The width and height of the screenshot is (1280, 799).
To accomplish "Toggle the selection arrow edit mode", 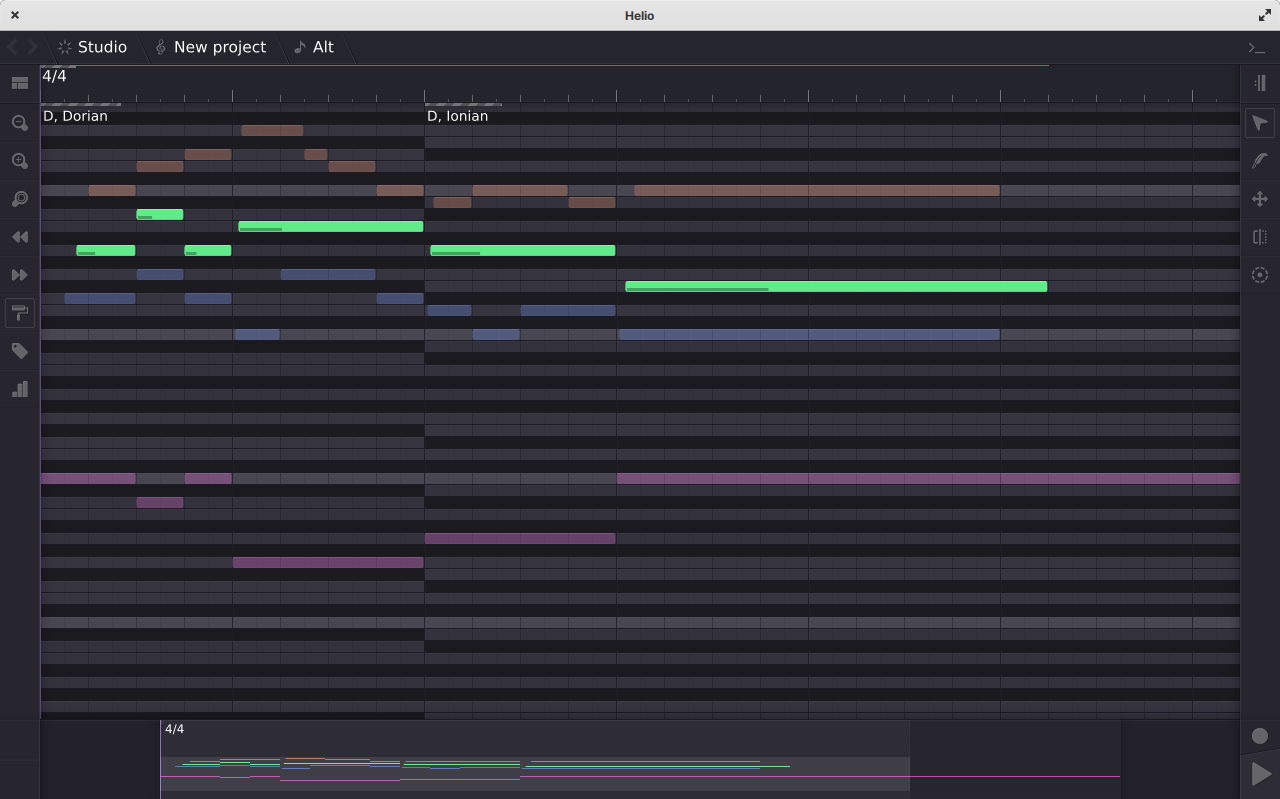I will (1260, 122).
